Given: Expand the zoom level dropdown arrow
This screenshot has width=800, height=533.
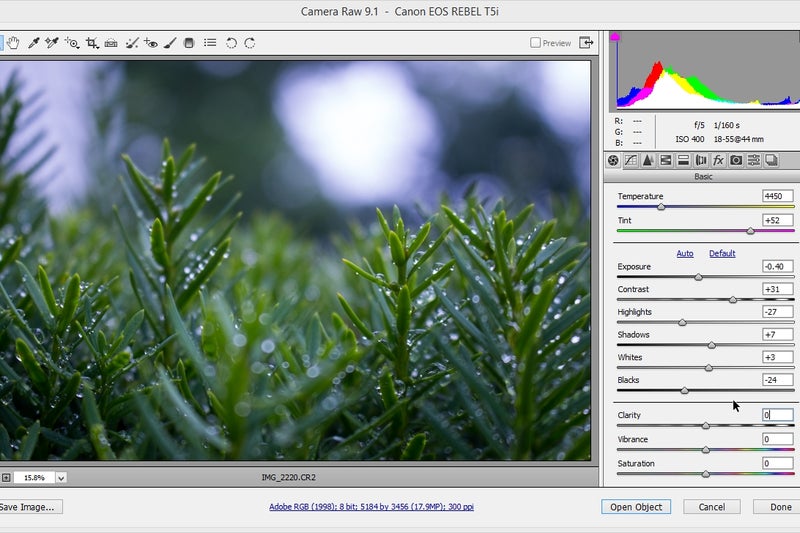Looking at the screenshot, I should click(61, 478).
